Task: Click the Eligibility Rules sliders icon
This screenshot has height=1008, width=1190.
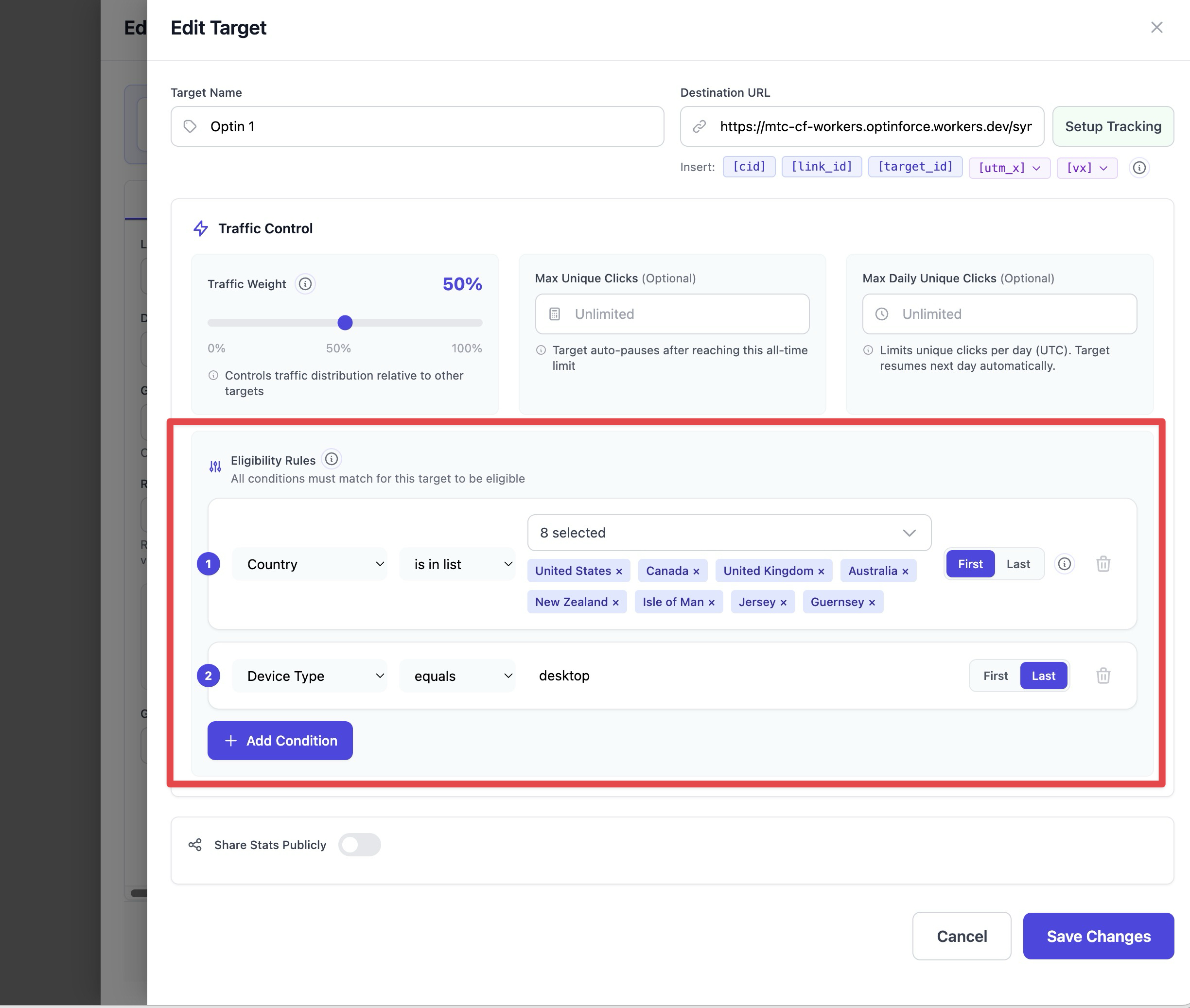Action: click(x=215, y=467)
